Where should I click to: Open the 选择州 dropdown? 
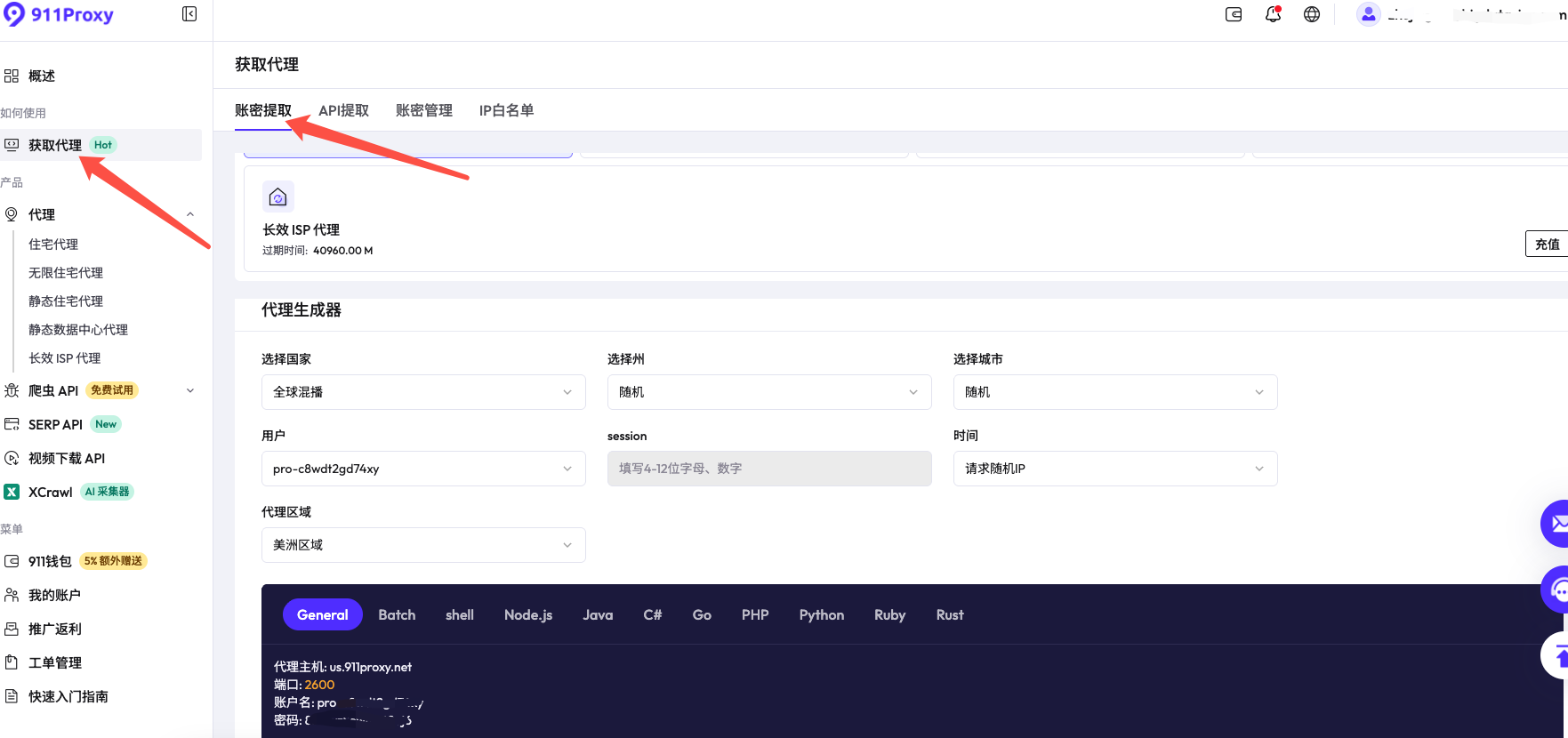[769, 392]
